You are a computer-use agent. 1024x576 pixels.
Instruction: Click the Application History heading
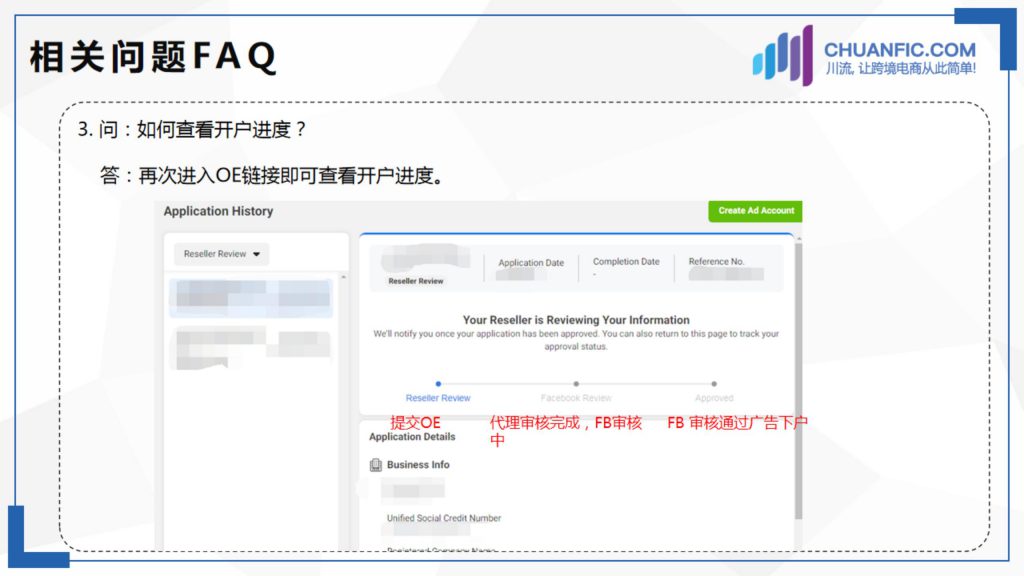[218, 211]
